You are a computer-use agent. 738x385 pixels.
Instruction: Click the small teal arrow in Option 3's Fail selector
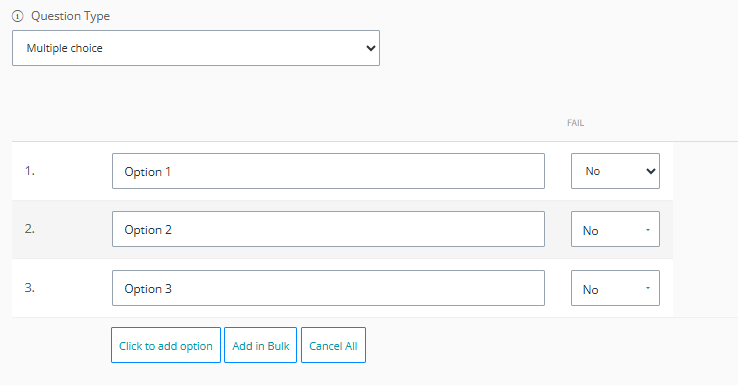click(648, 288)
